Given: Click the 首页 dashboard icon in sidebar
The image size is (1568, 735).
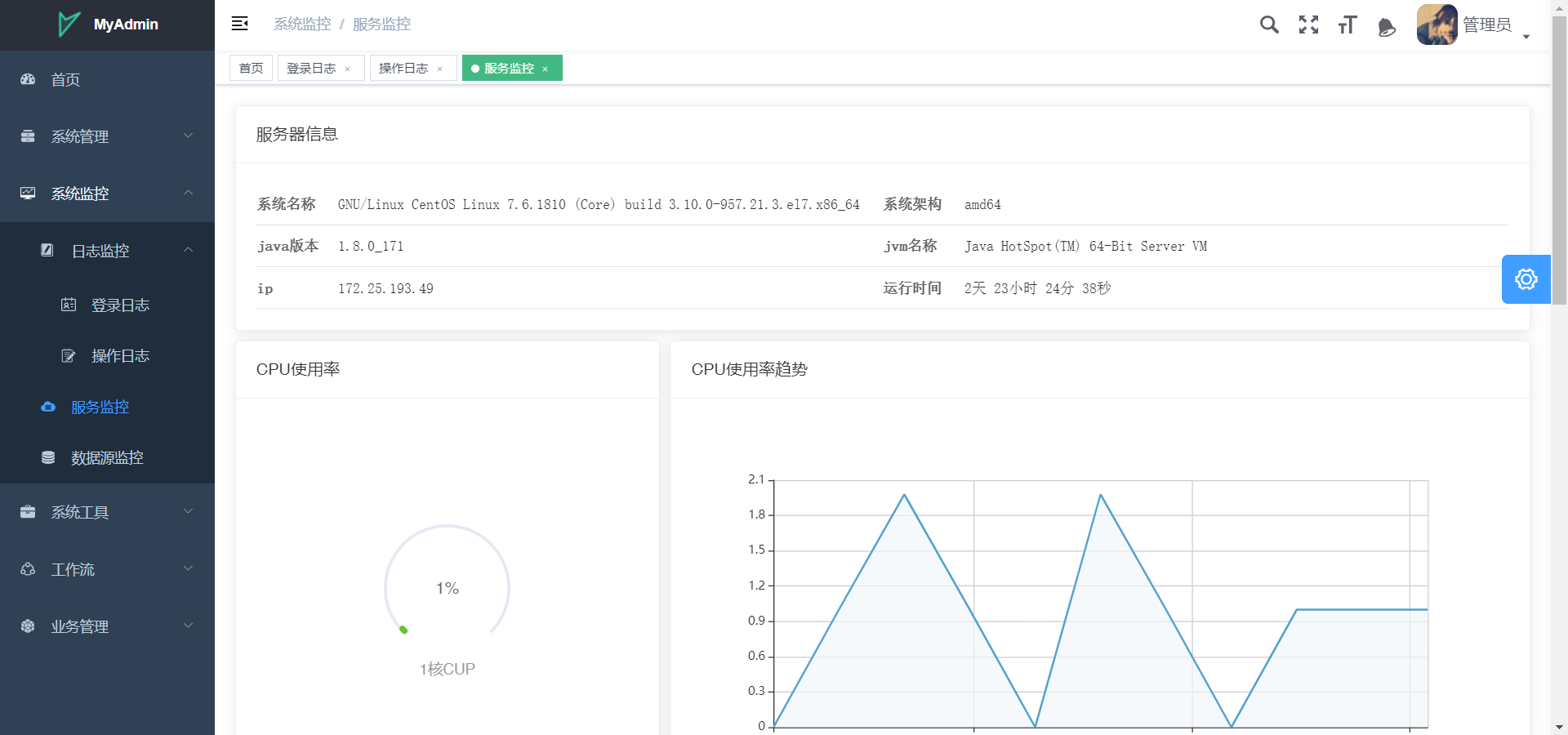Looking at the screenshot, I should point(28,79).
